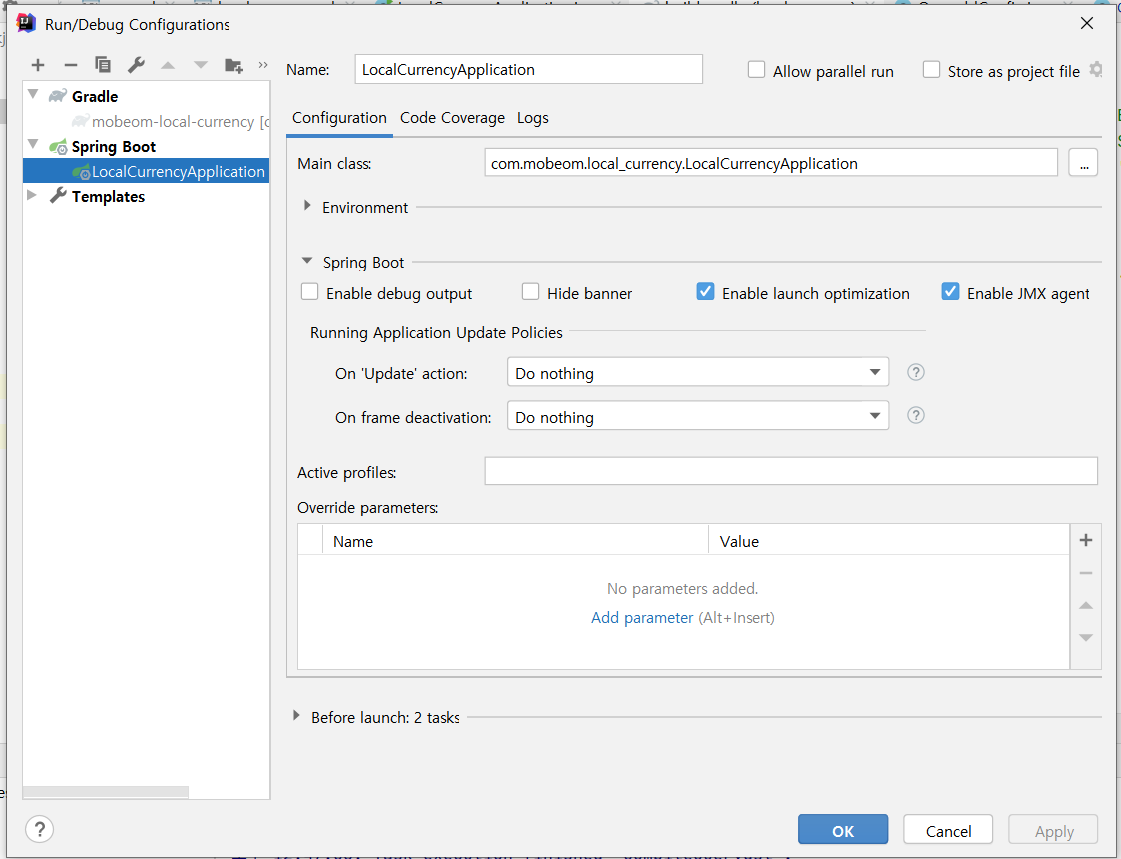
Task: Click the Add parameter link
Action: [x=641, y=617]
